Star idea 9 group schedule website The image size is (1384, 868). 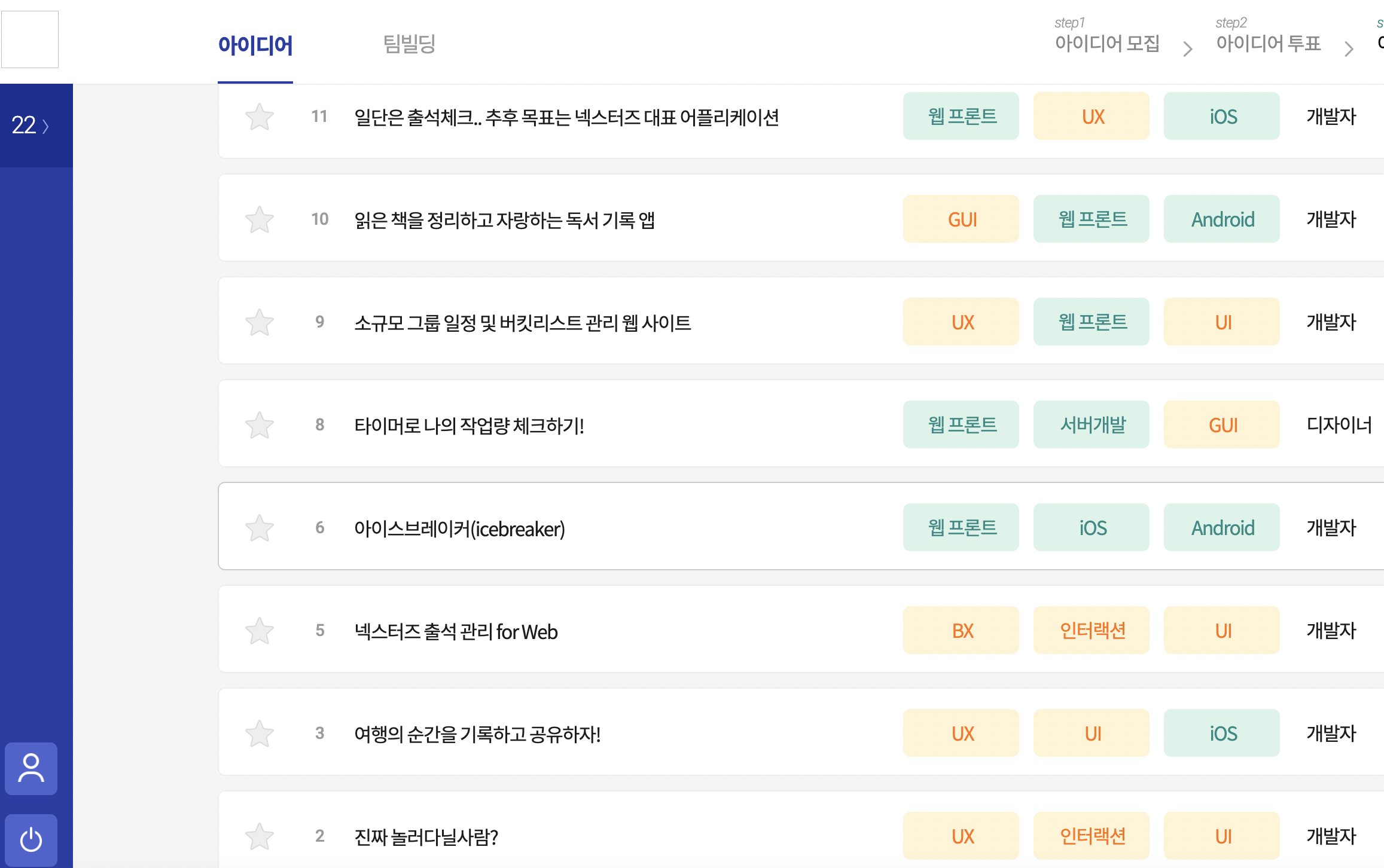pos(260,322)
